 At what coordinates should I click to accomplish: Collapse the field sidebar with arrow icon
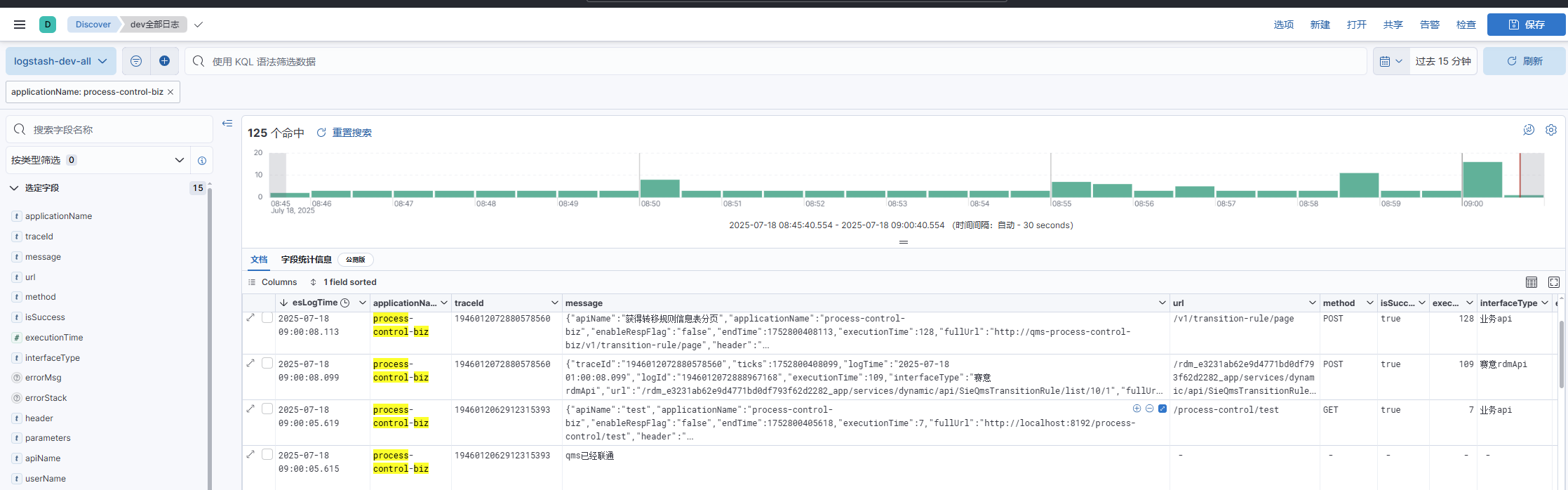[227, 124]
